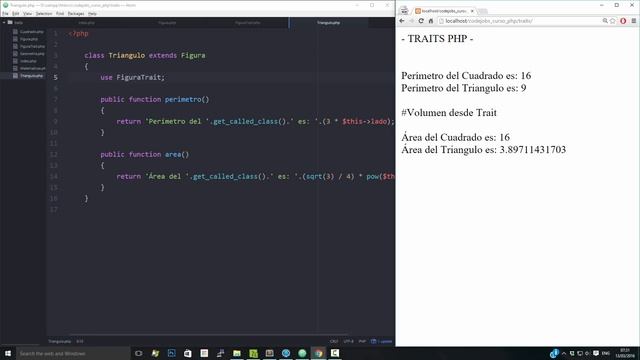Open a new Chrome tab

(x=483, y=11)
